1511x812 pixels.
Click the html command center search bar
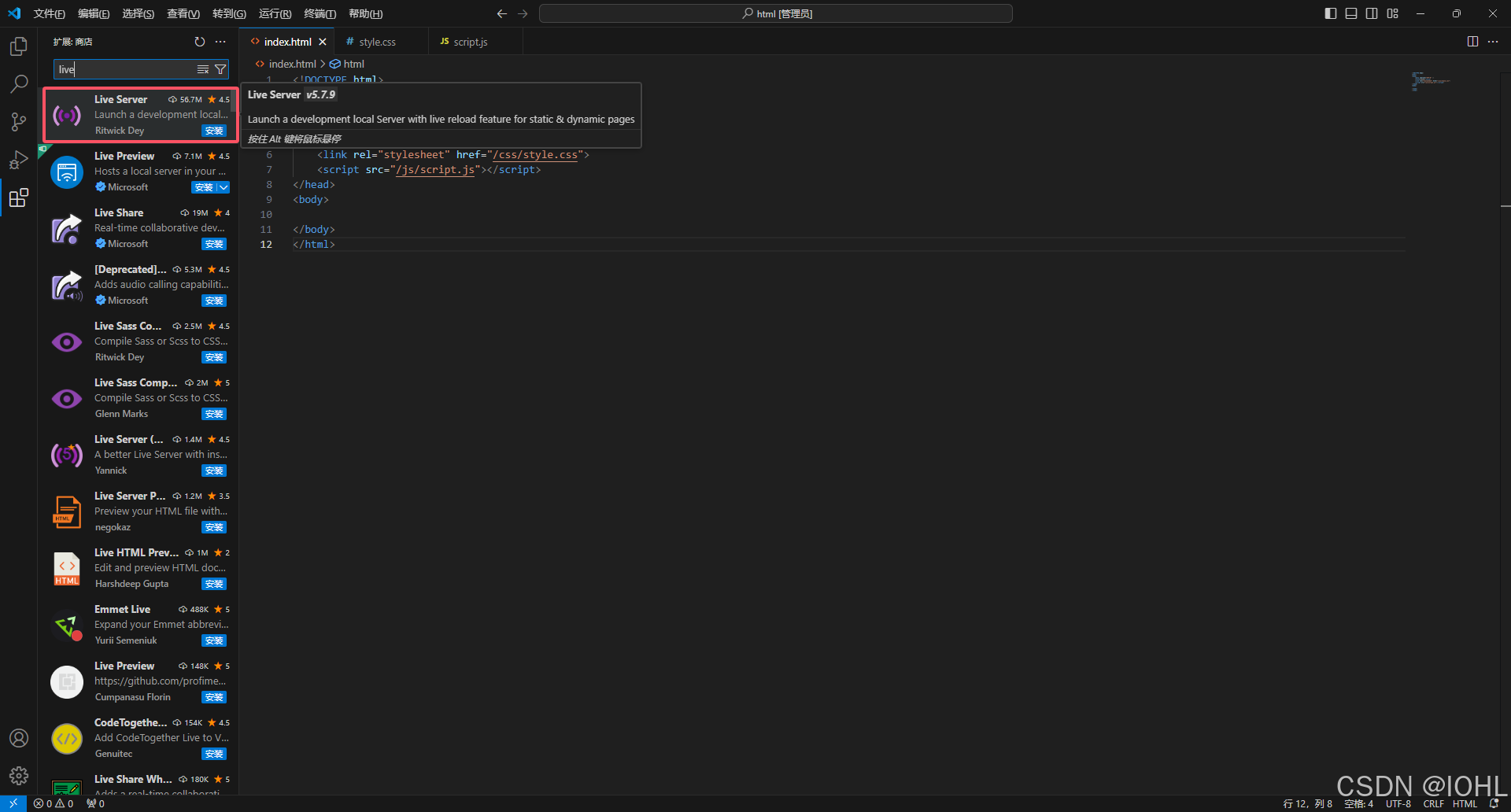click(x=775, y=13)
